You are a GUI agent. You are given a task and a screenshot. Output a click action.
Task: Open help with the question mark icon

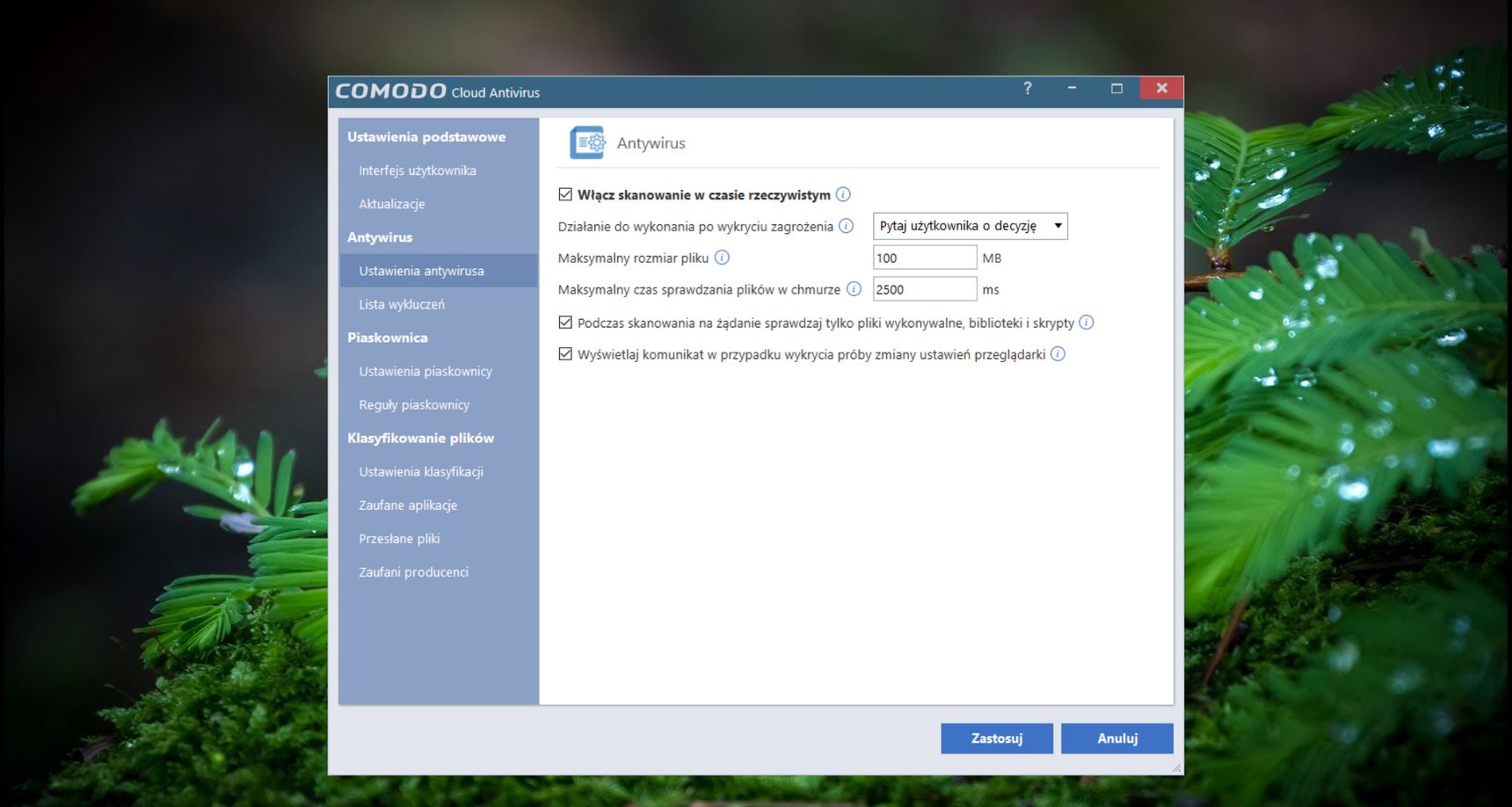coord(1027,88)
